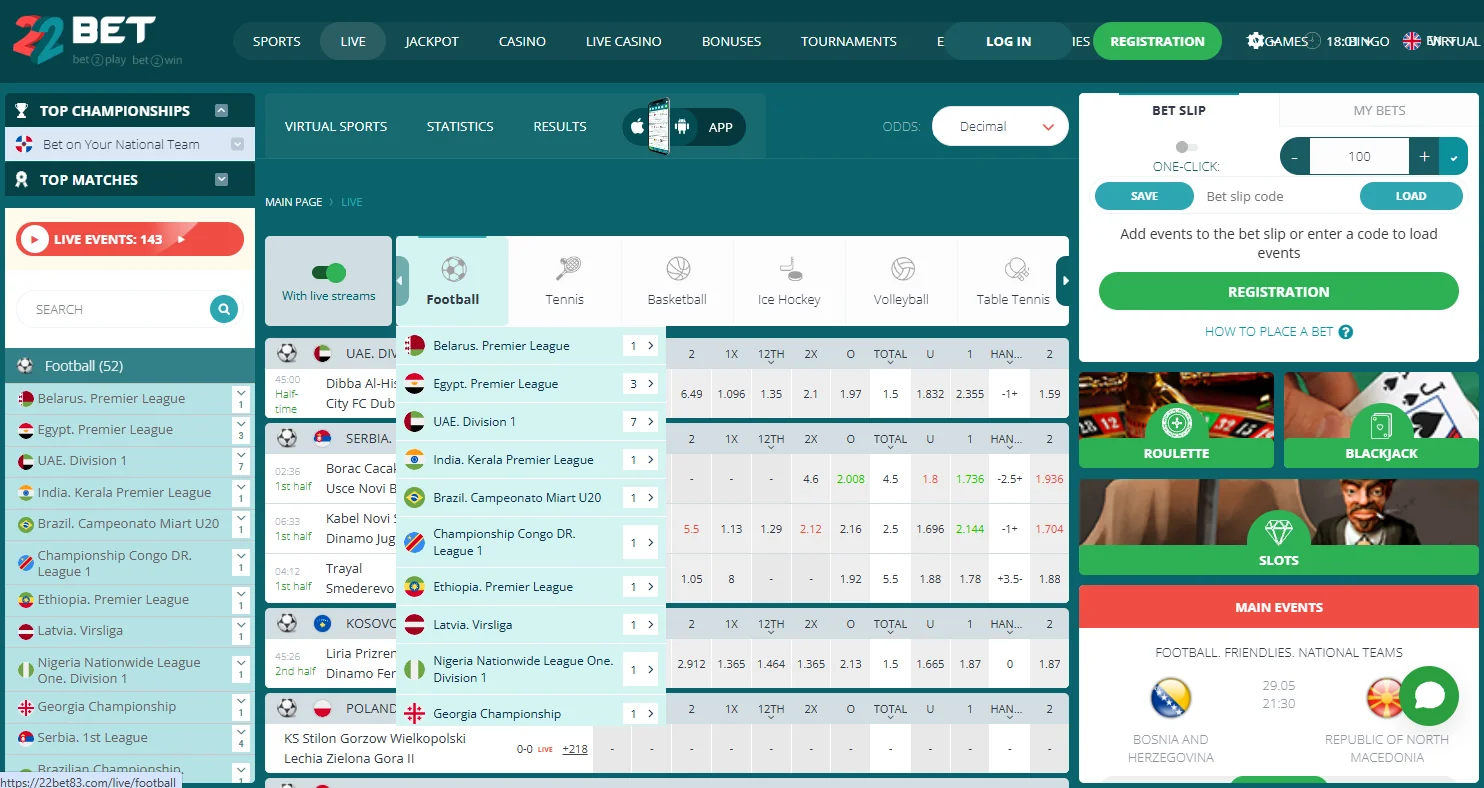This screenshot has height=788, width=1484.
Task: Click the search magnifier icon
Action: [x=224, y=309]
